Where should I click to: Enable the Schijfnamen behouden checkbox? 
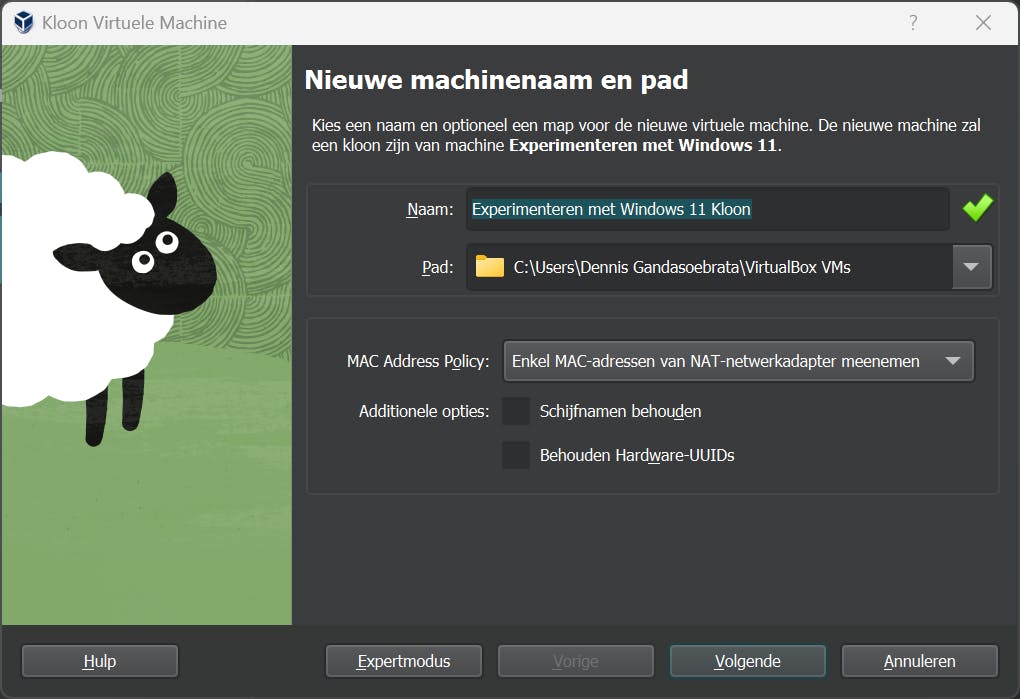point(516,412)
